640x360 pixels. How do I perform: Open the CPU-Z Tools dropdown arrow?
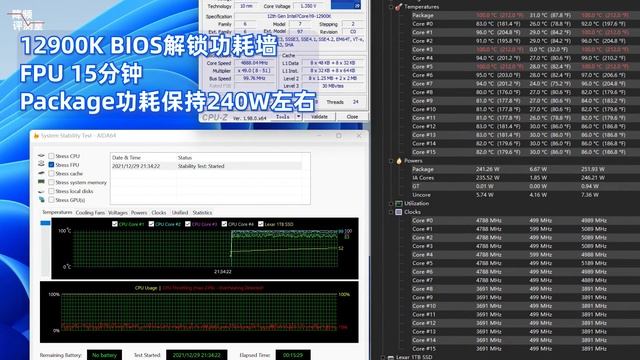coord(298,117)
